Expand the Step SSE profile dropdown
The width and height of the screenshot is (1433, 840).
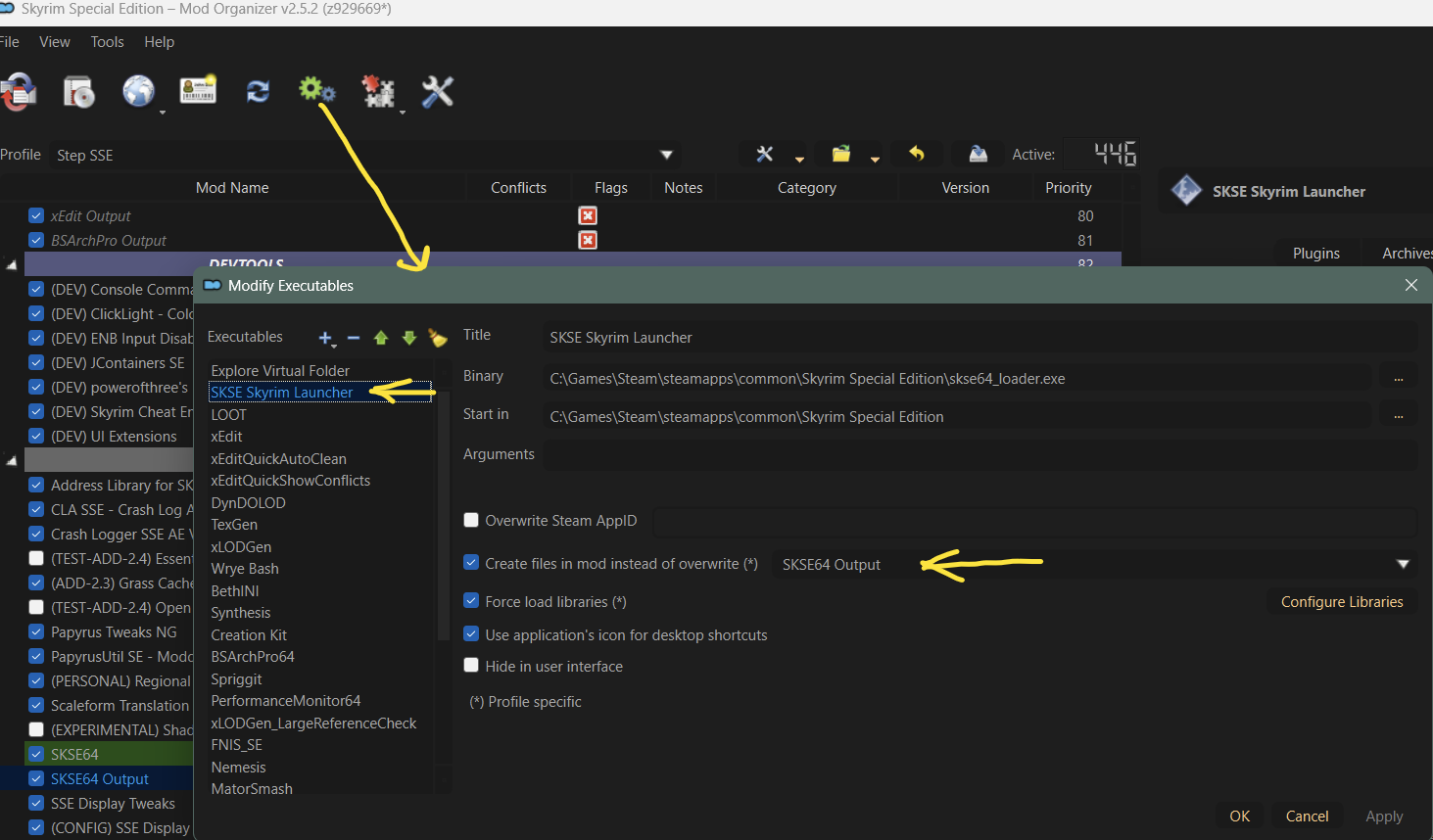666,155
